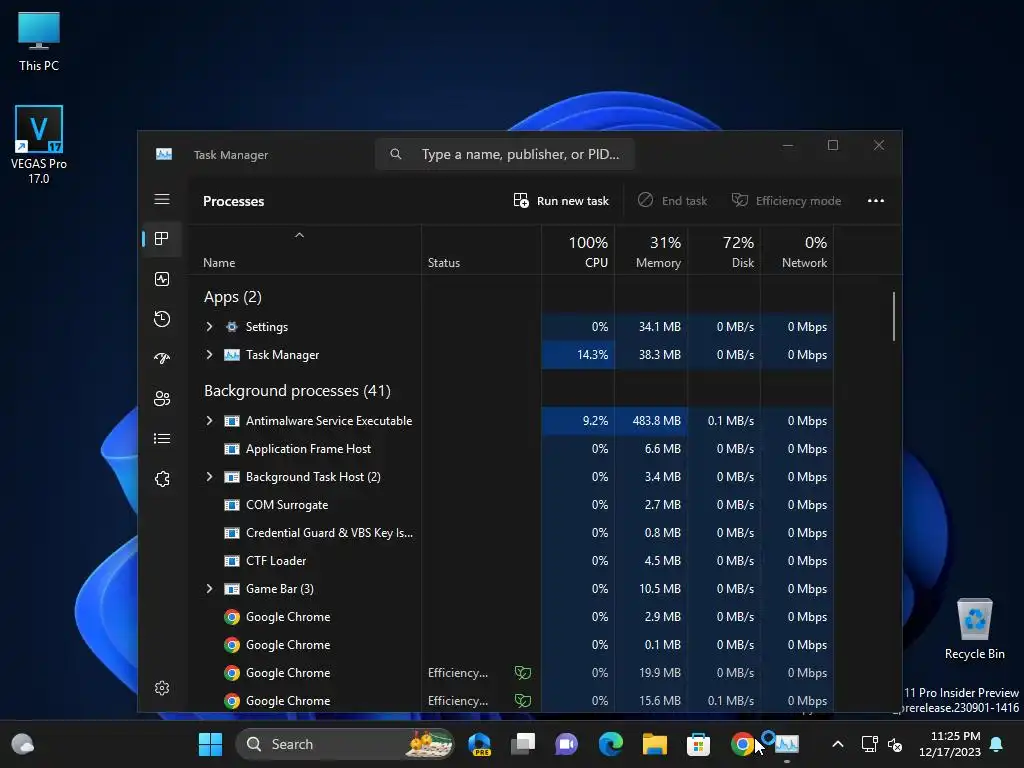Click the search magnifier icon in Task Manager
The width and height of the screenshot is (1024, 768).
396,154
